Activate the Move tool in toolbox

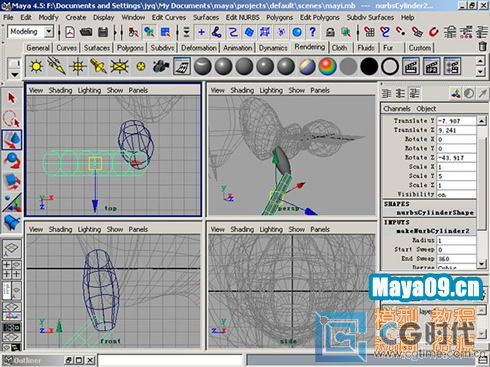pos(12,140)
